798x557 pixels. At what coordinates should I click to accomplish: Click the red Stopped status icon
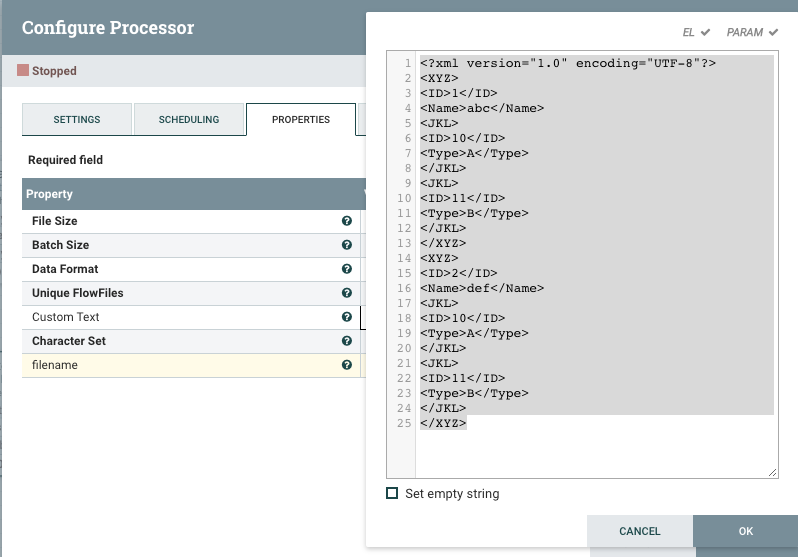pos(23,71)
